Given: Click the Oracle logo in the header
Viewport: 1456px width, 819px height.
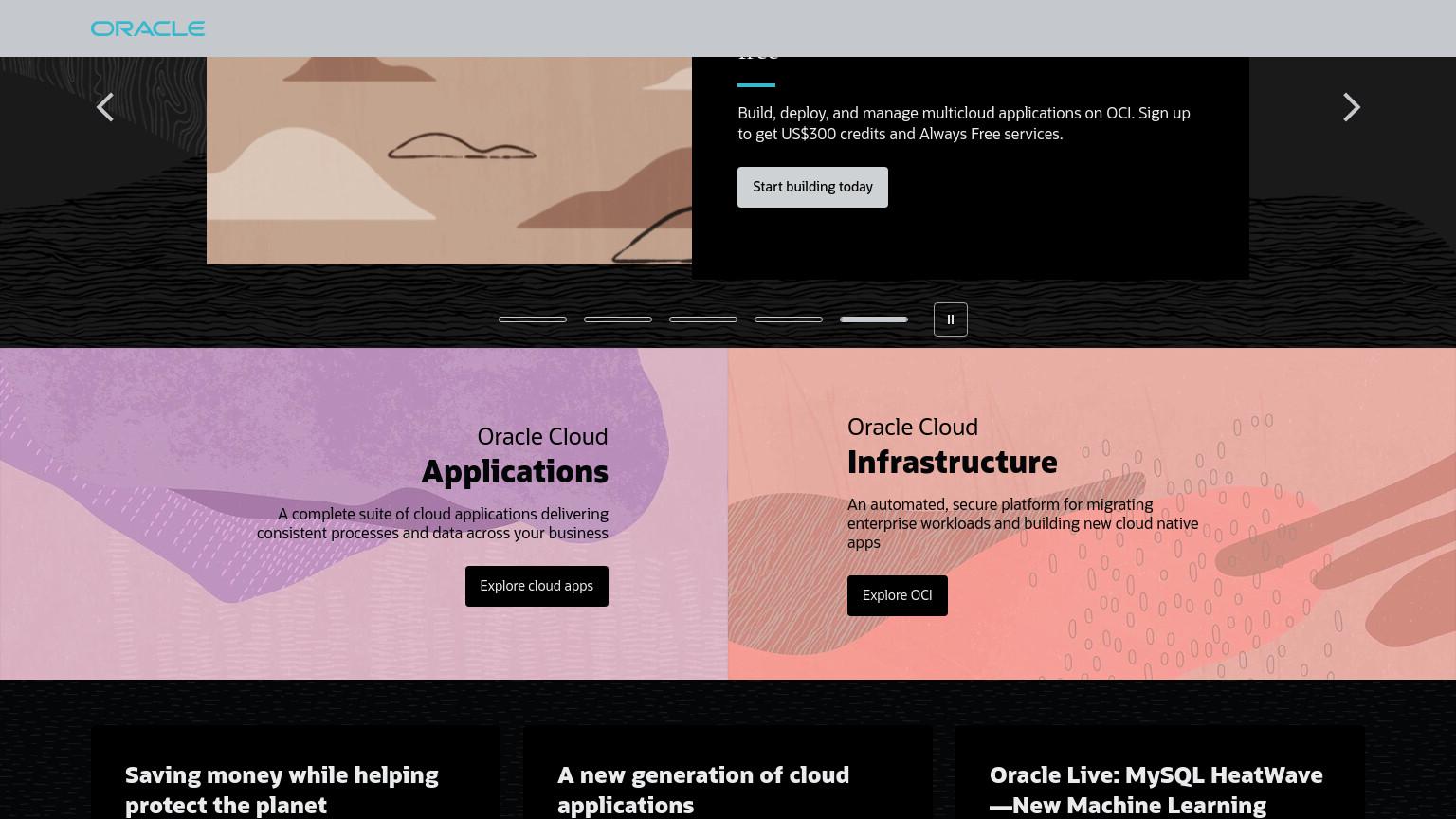Looking at the screenshot, I should pyautogui.click(x=148, y=28).
